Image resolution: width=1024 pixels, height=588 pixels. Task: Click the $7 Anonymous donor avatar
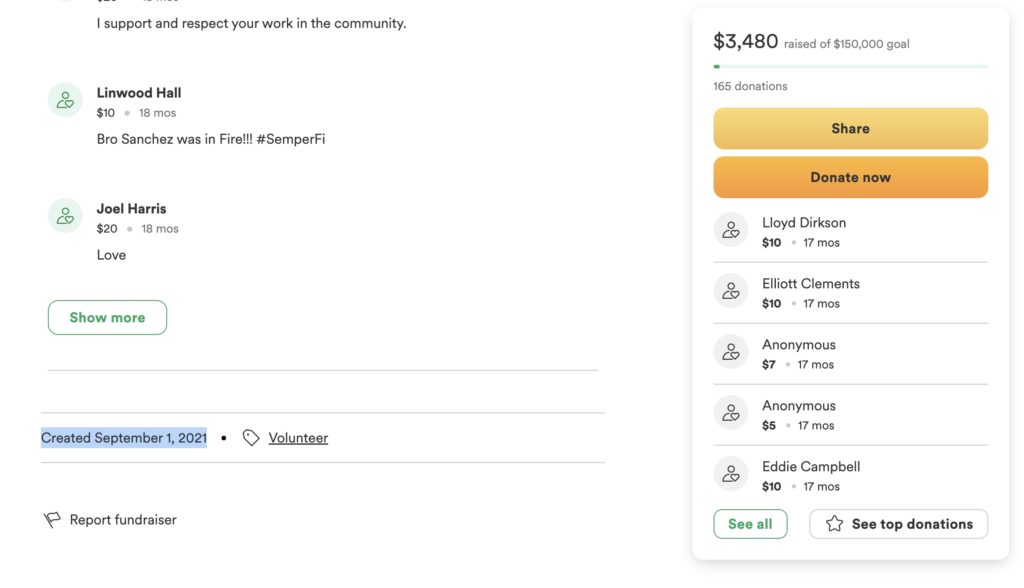731,352
